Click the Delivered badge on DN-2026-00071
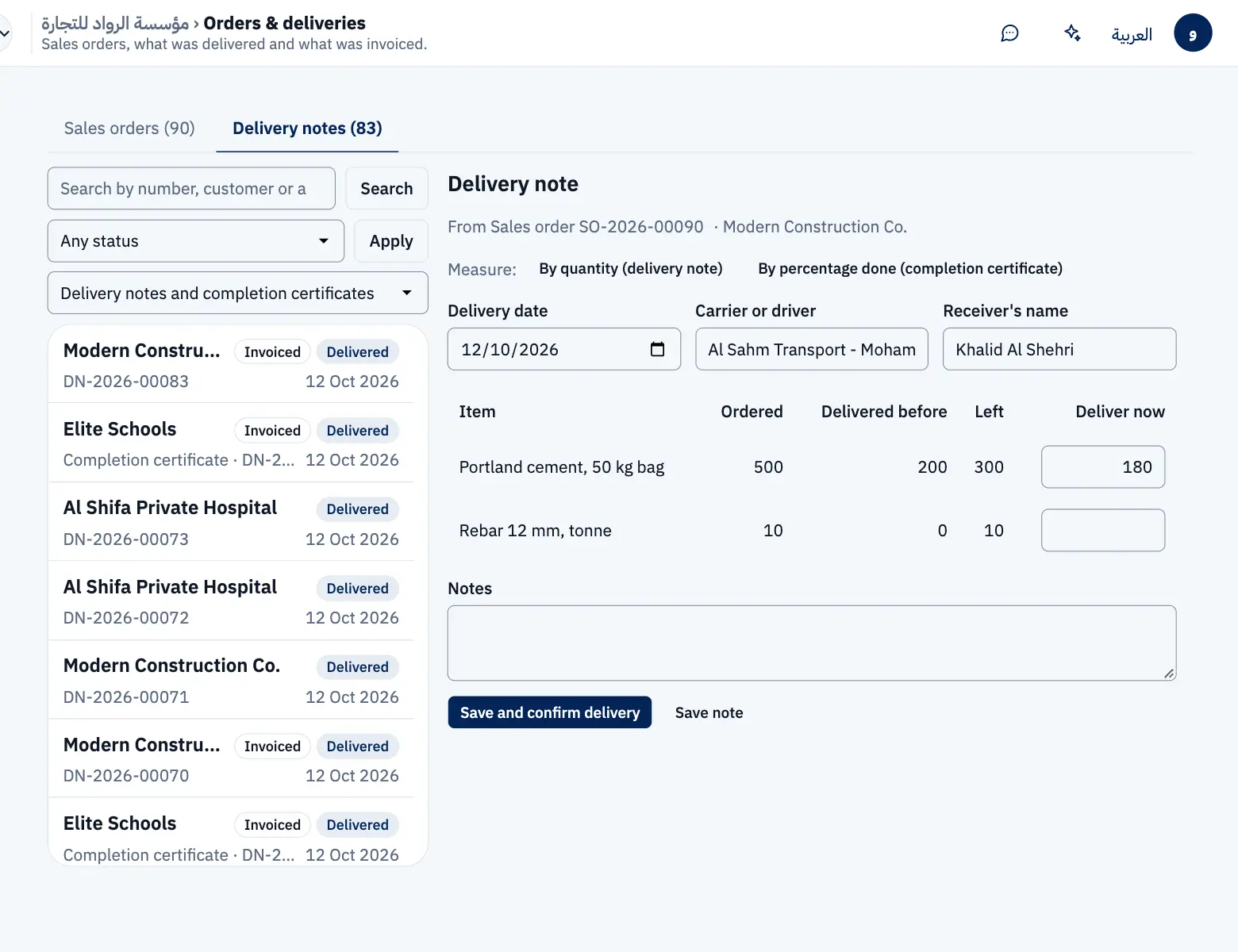 tap(357, 667)
